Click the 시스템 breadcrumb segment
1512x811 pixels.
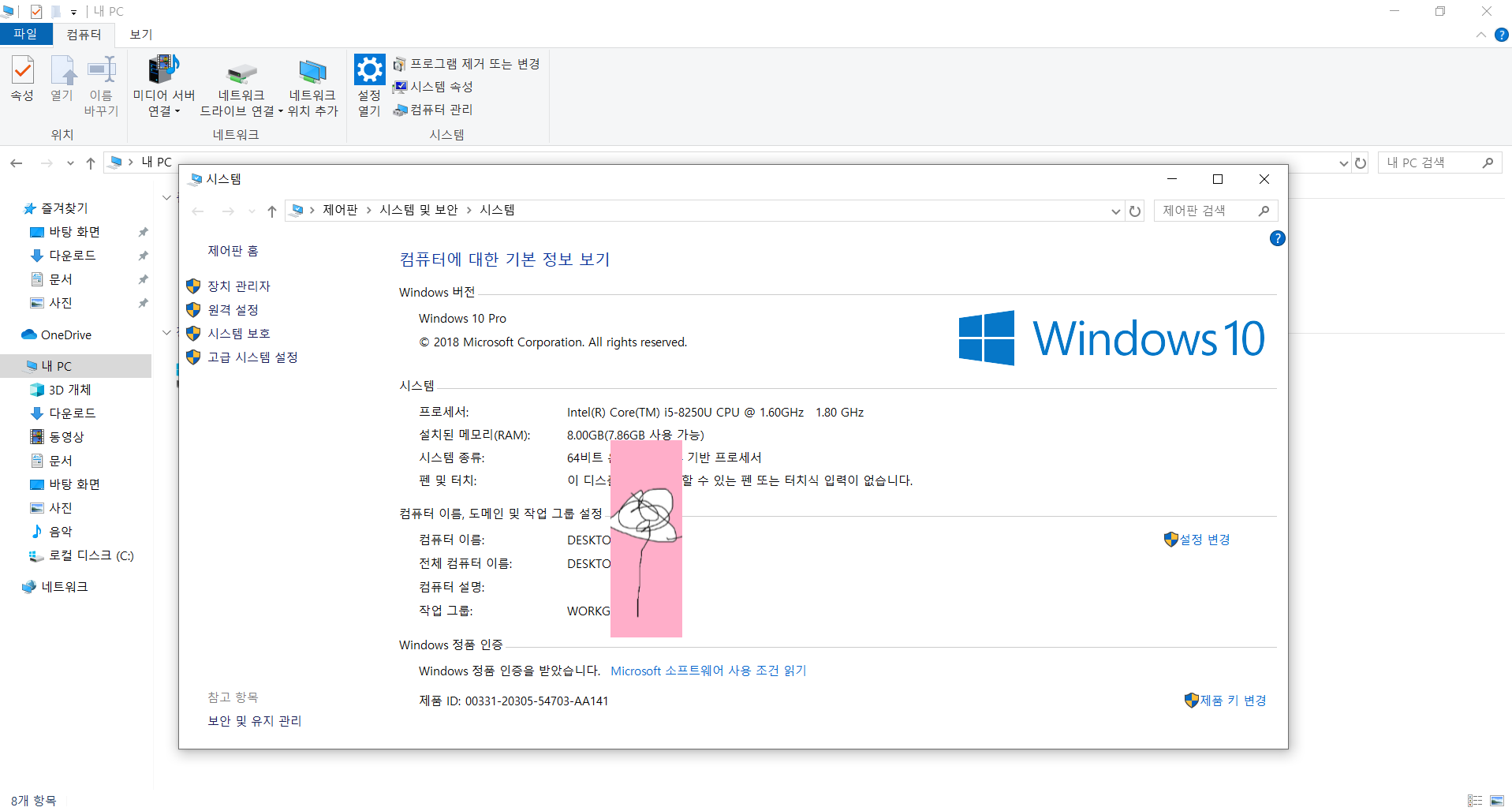497,210
